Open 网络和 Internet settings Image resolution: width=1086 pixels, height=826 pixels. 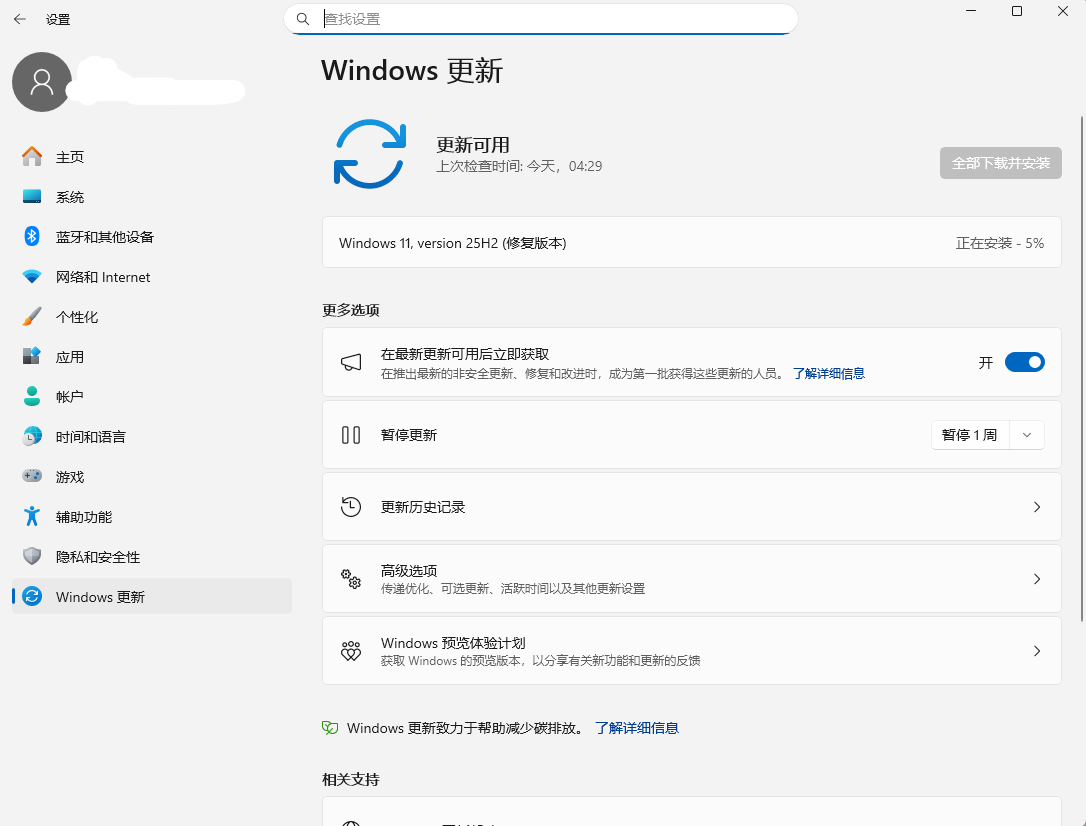[x=152, y=277]
